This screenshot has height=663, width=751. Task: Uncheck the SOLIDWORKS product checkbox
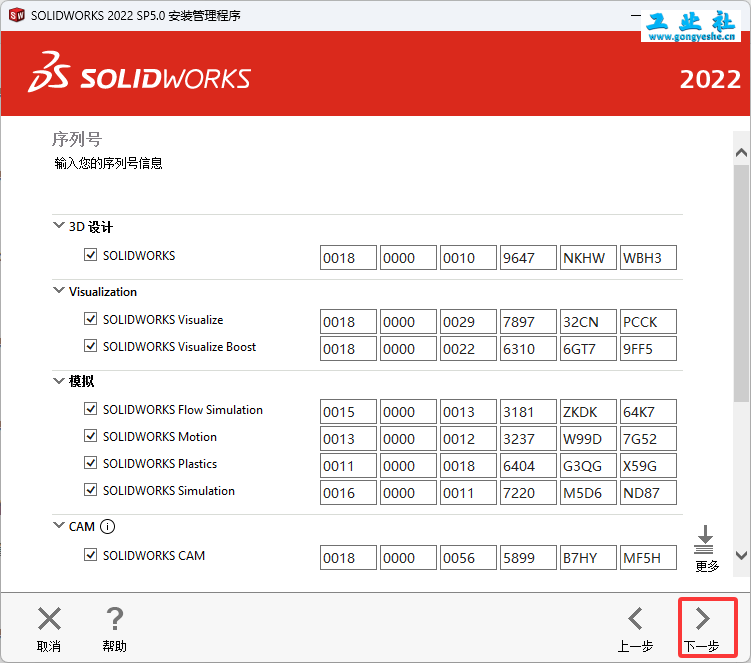90,254
